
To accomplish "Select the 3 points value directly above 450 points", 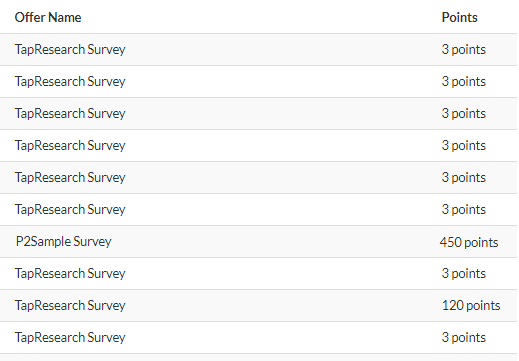I will click(464, 209).
